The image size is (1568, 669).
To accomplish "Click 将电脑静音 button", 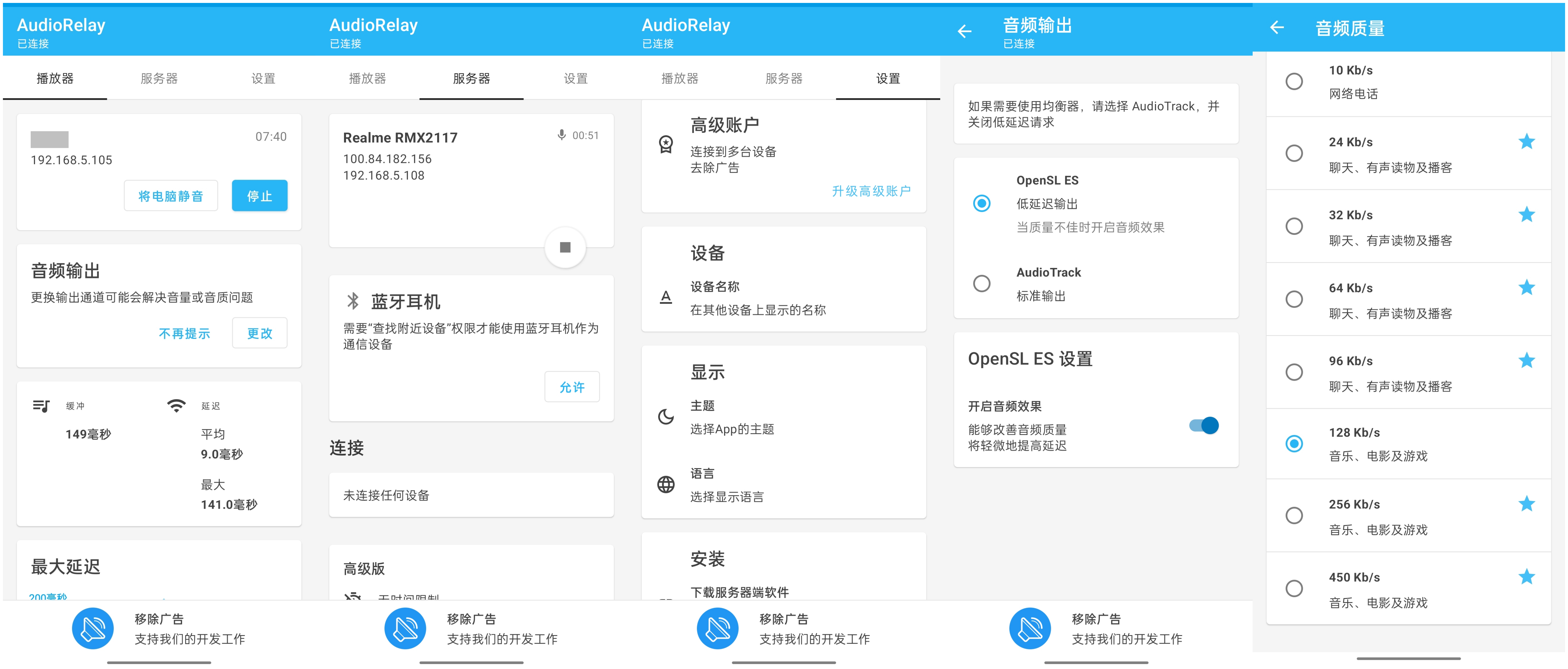I will click(171, 196).
